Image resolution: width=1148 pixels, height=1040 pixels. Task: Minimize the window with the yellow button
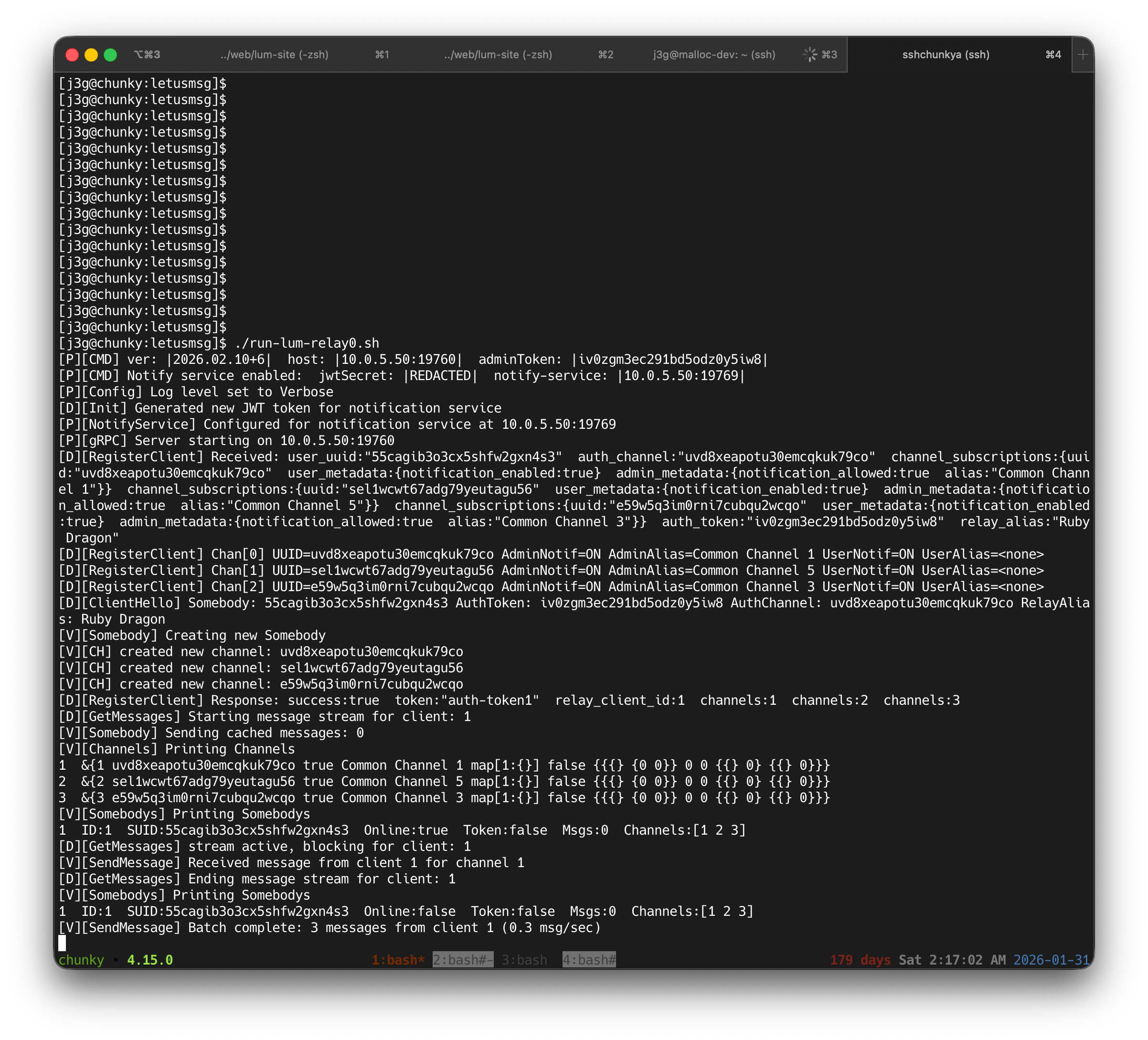coord(91,55)
